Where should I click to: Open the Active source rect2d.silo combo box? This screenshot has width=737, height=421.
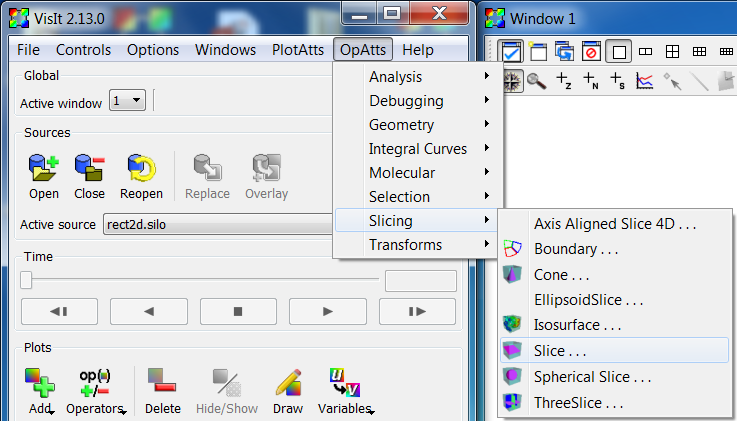click(x=218, y=224)
